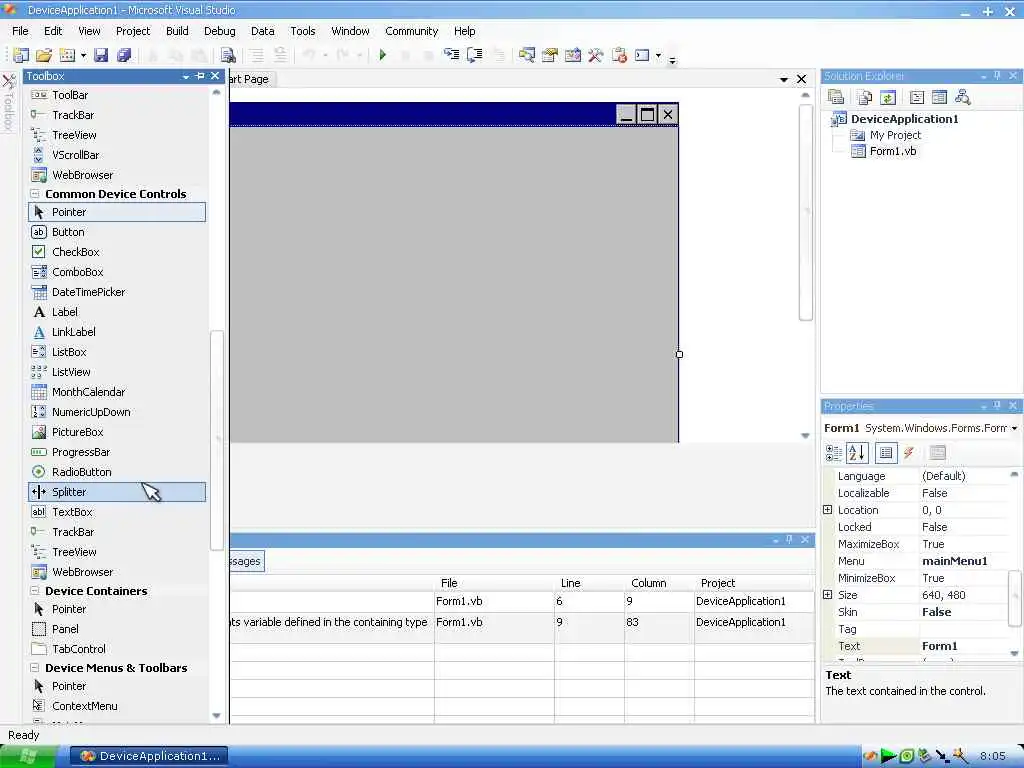
Task: Click the Refresh icon in Solution Explorer
Action: (x=888, y=97)
